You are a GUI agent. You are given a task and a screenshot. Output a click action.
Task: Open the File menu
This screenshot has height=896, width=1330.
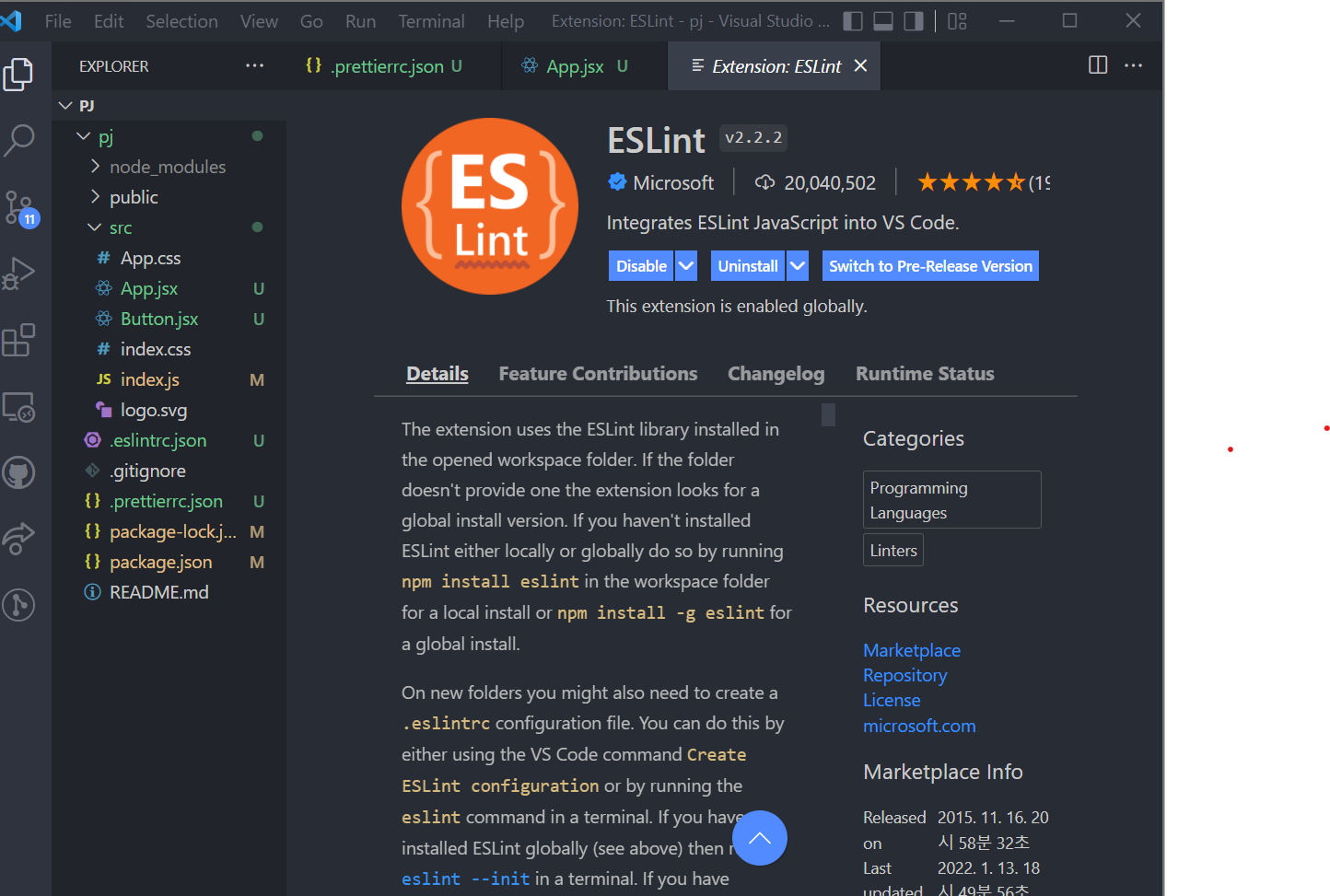[x=58, y=21]
